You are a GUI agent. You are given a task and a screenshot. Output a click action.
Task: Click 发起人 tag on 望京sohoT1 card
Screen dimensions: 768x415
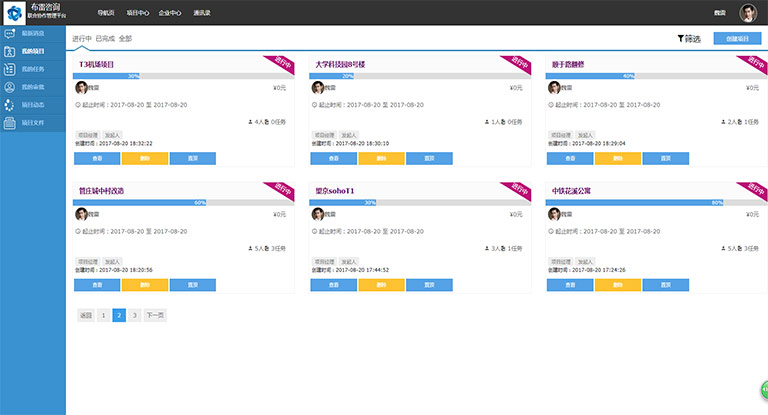tap(349, 262)
